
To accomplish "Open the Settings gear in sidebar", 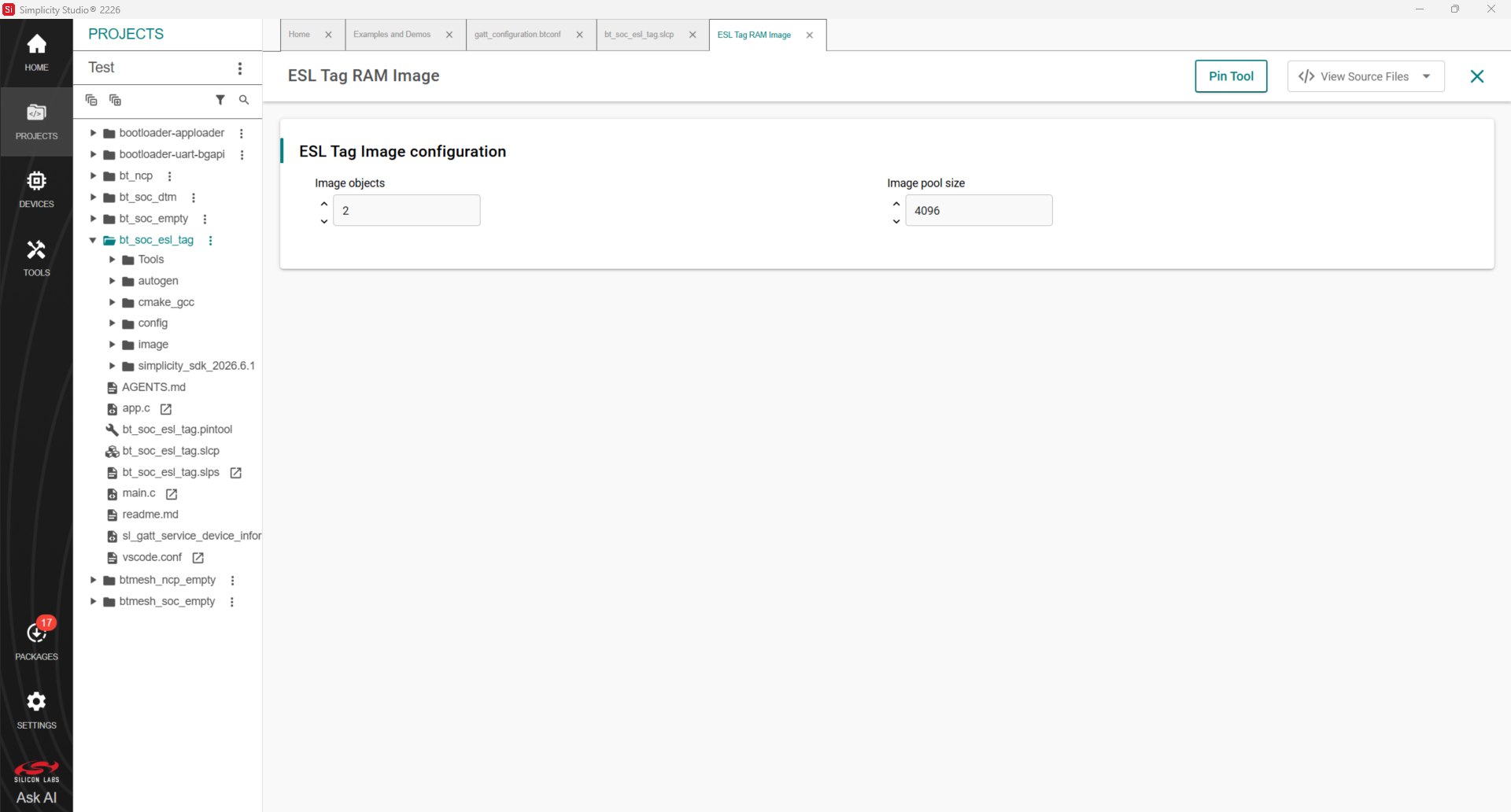I will pos(36,710).
